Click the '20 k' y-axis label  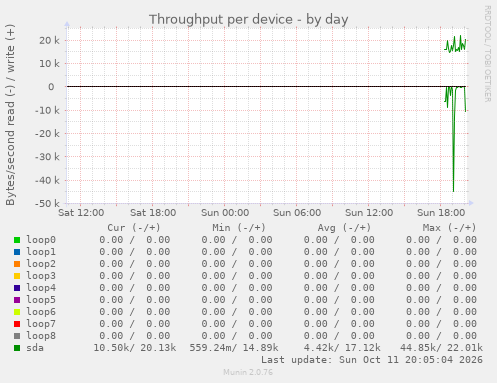(49, 40)
